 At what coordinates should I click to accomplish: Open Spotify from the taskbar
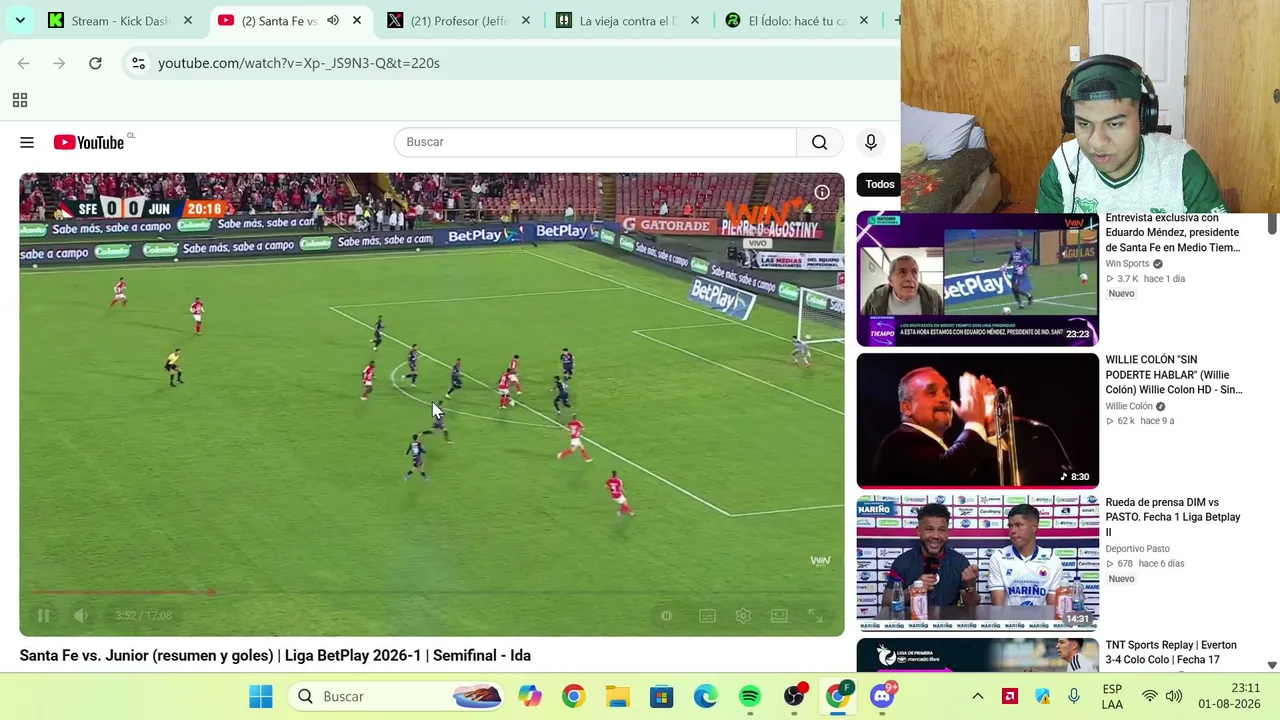[749, 696]
